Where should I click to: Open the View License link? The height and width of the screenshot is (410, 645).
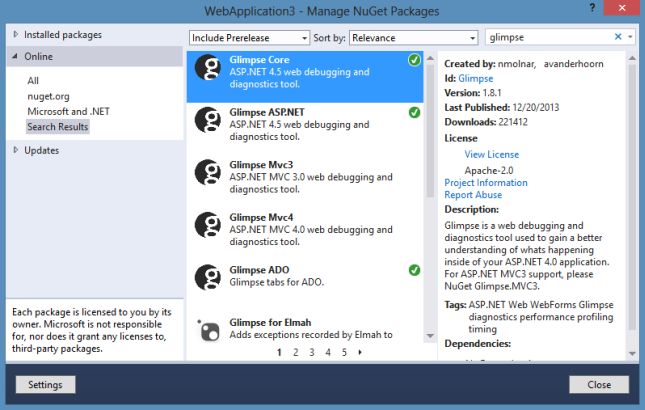pyautogui.click(x=492, y=154)
